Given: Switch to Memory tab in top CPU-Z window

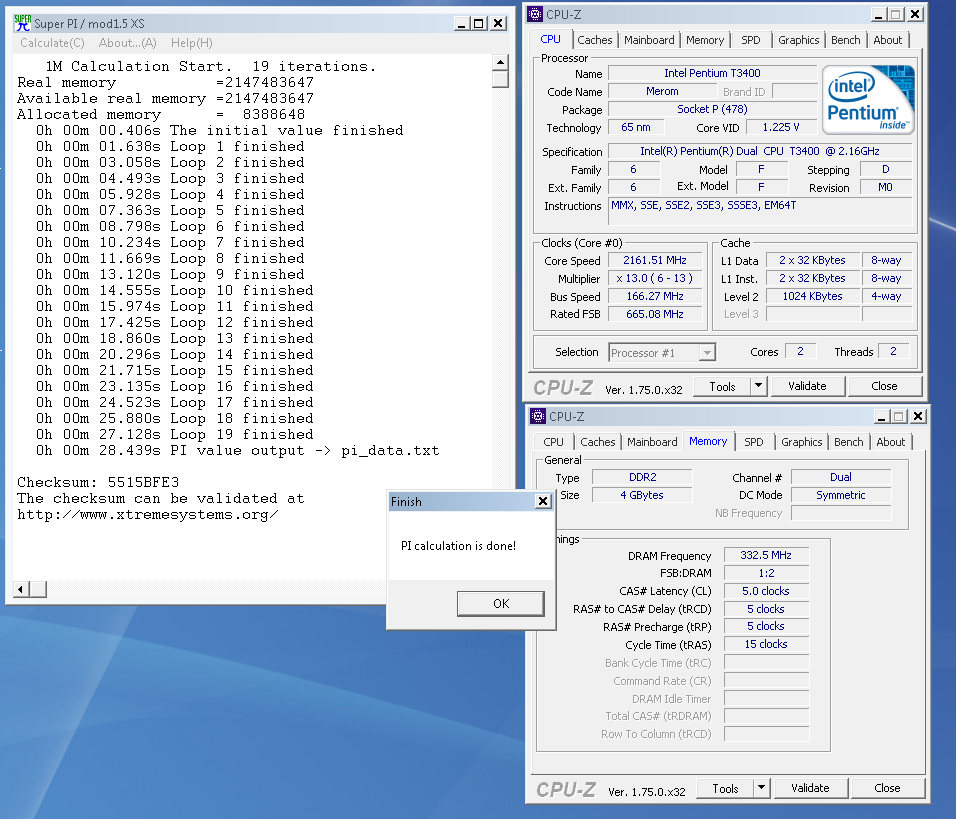Looking at the screenshot, I should point(705,40).
